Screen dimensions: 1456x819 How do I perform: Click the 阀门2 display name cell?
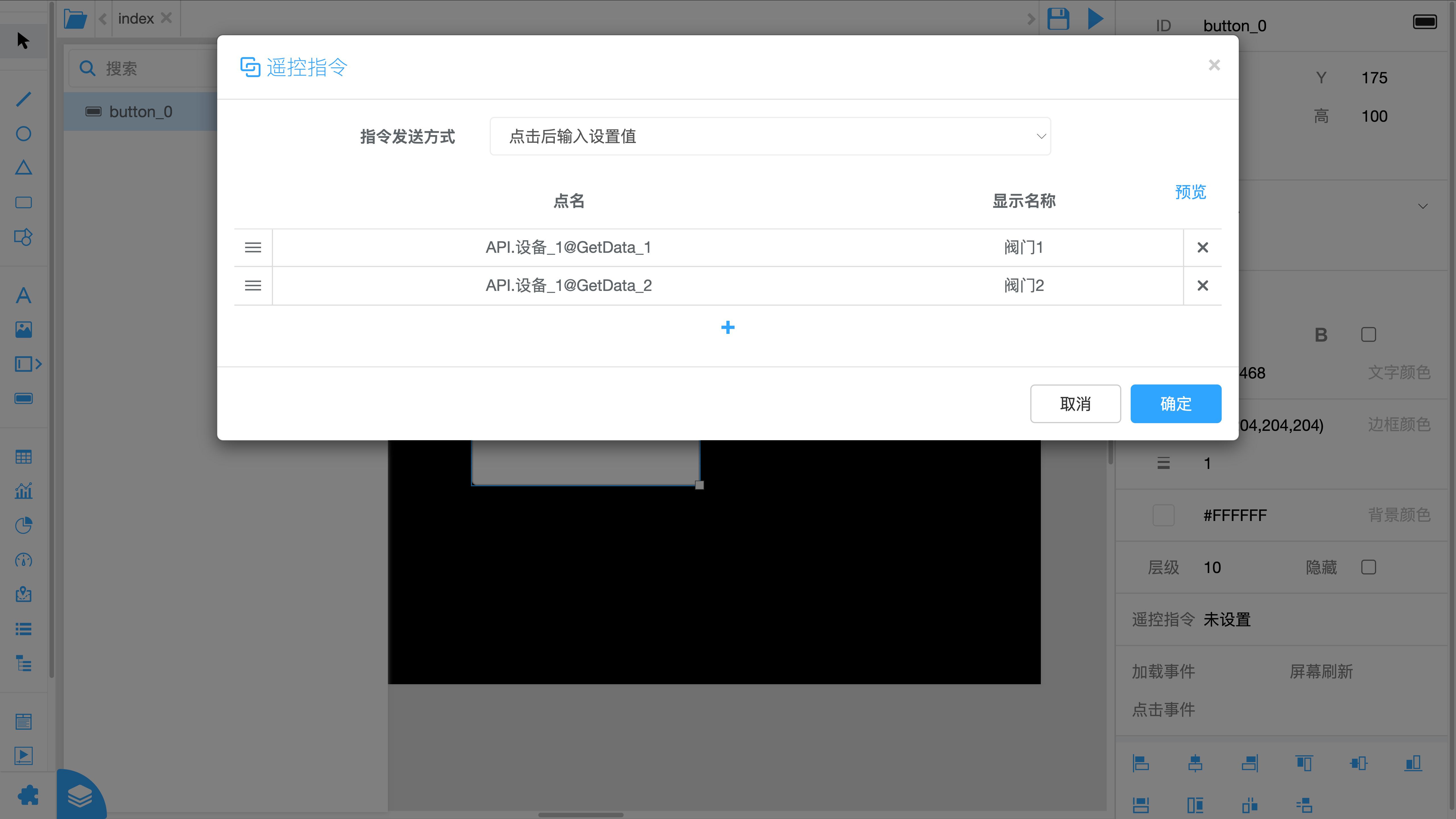(x=1024, y=286)
